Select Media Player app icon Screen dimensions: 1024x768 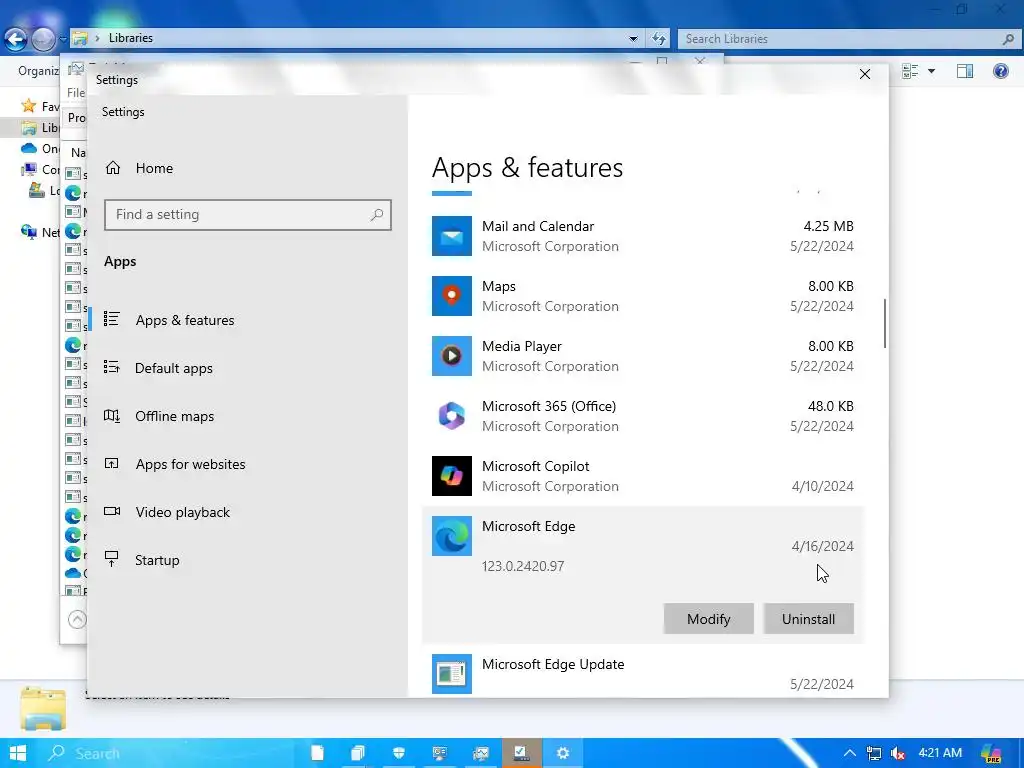pyautogui.click(x=451, y=356)
